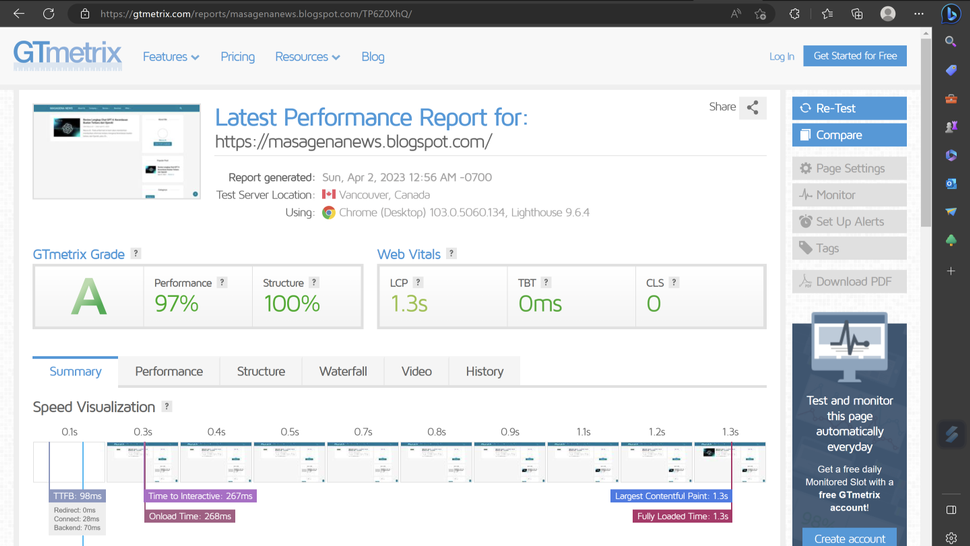Click the page vertical scrollbar

tap(926, 134)
